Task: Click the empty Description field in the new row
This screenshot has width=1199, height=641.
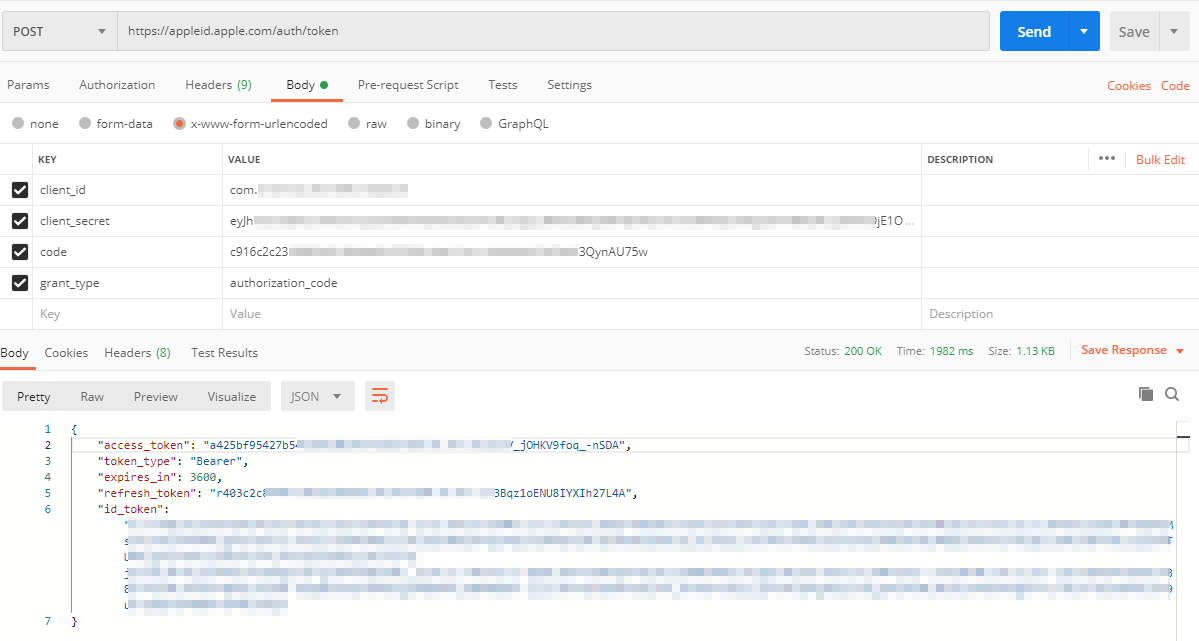Action: click(x=1060, y=314)
